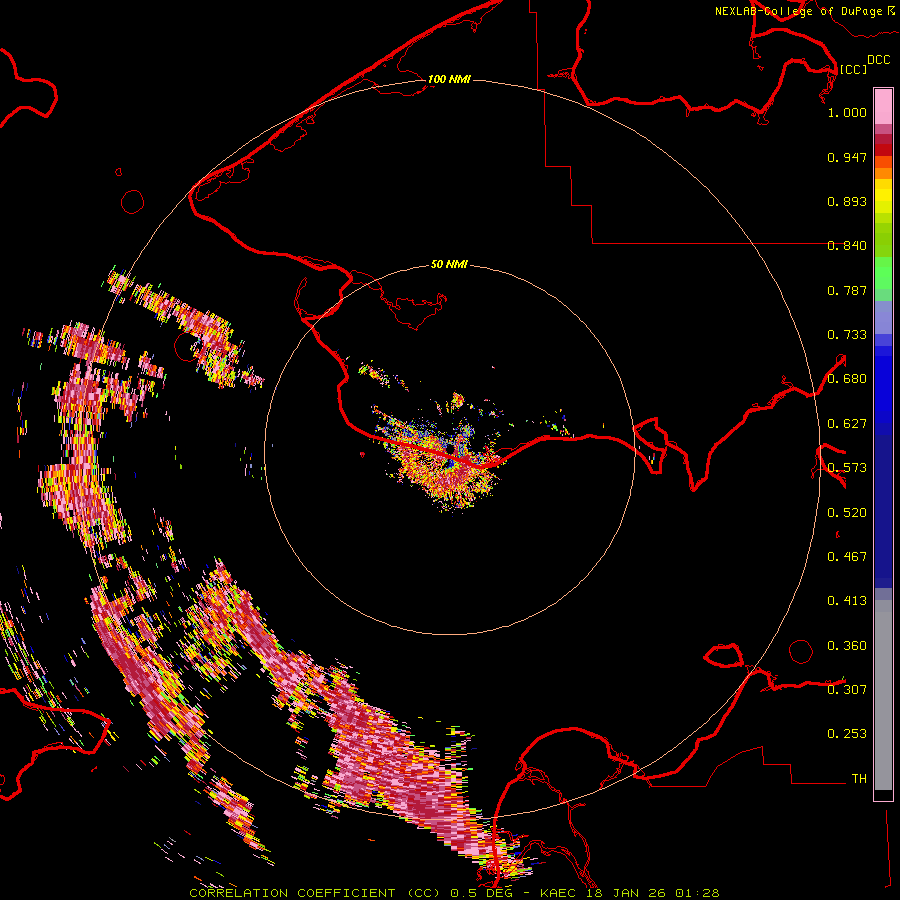This screenshot has height=900, width=900.
Task: Click the 0.573 value on color scale
Action: (847, 468)
